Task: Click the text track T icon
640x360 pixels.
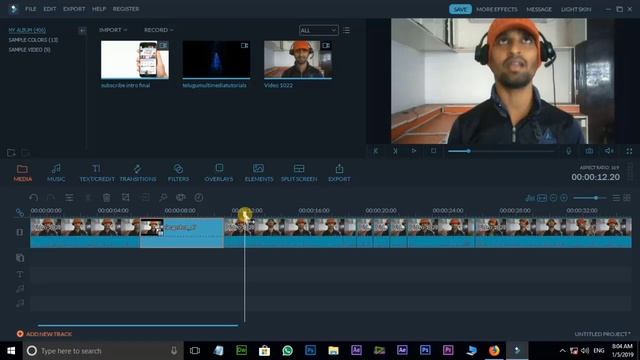Action: (x=20, y=274)
